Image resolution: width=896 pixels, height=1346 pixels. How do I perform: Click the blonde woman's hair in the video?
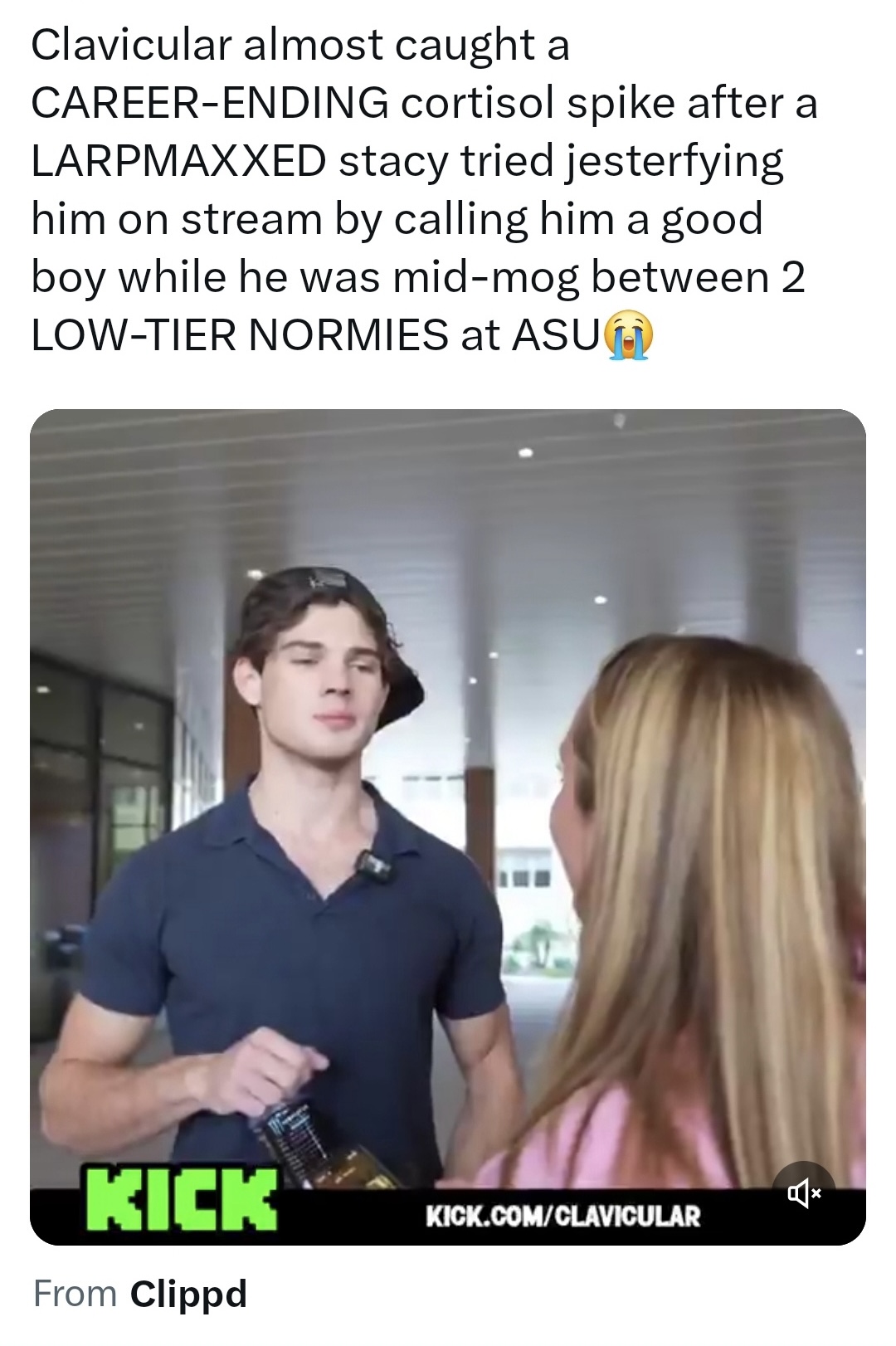pos(722,871)
